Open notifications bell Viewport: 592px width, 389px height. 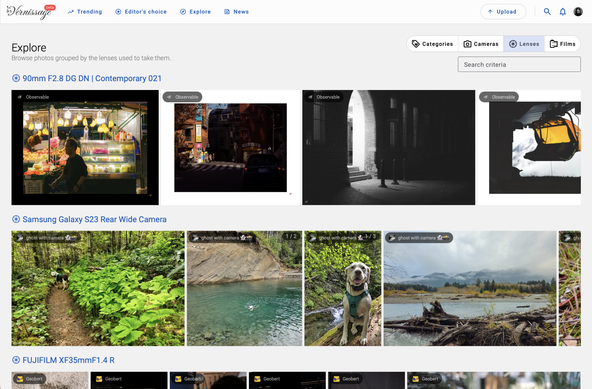click(563, 12)
